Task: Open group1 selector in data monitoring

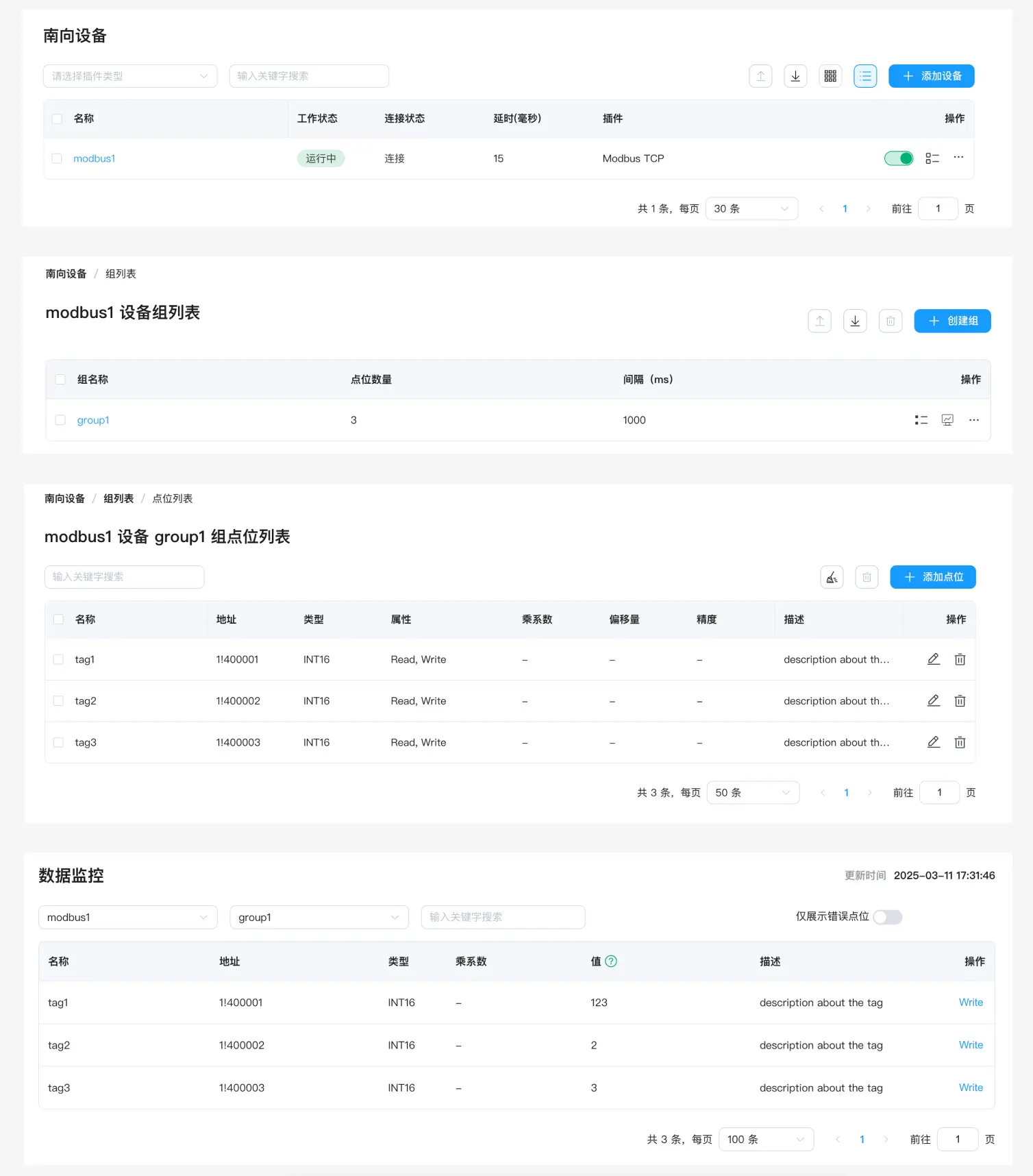Action: click(319, 917)
